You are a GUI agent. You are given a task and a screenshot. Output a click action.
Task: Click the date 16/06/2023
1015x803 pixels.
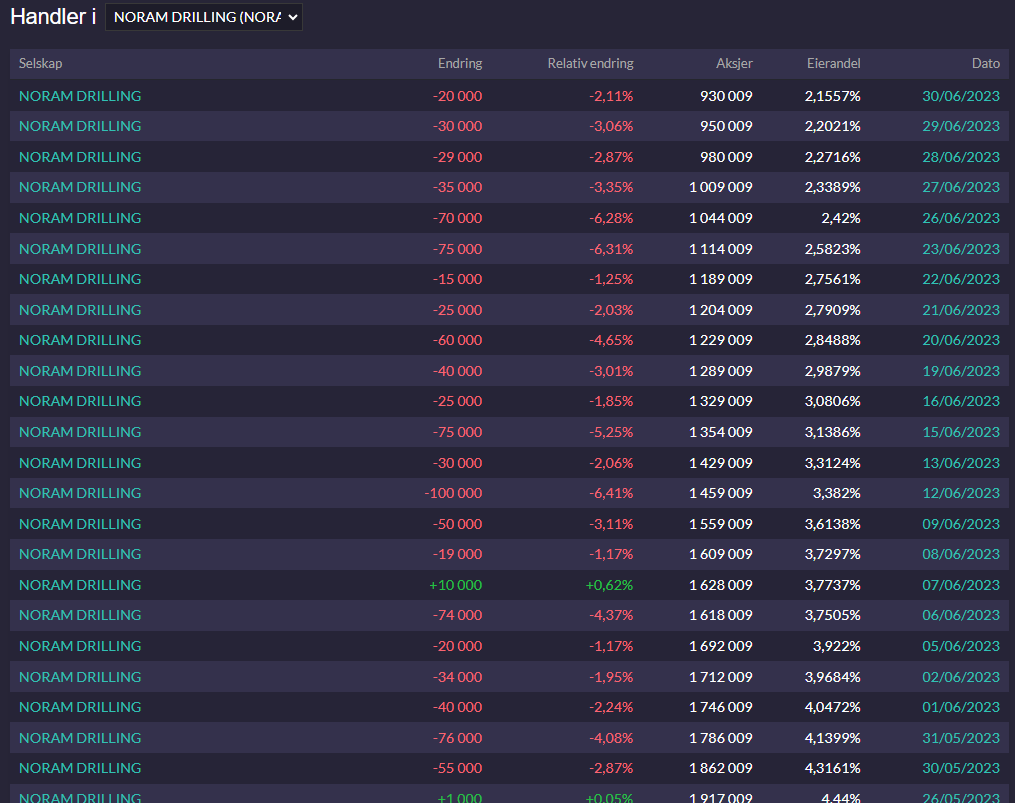(x=961, y=402)
